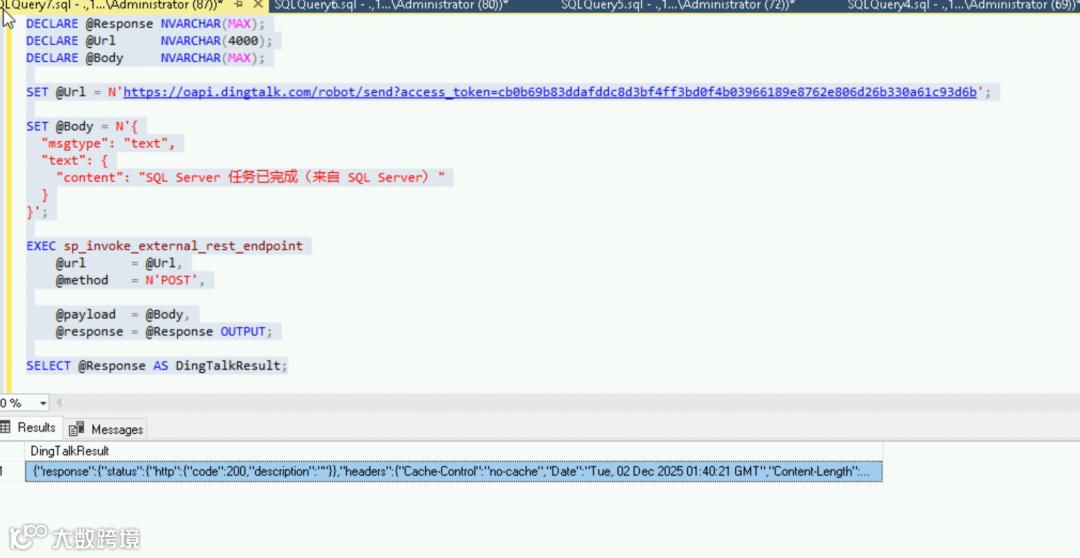The image size is (1080, 558).
Task: Click the @url = @Url, parameter line
Action: click(x=119, y=263)
